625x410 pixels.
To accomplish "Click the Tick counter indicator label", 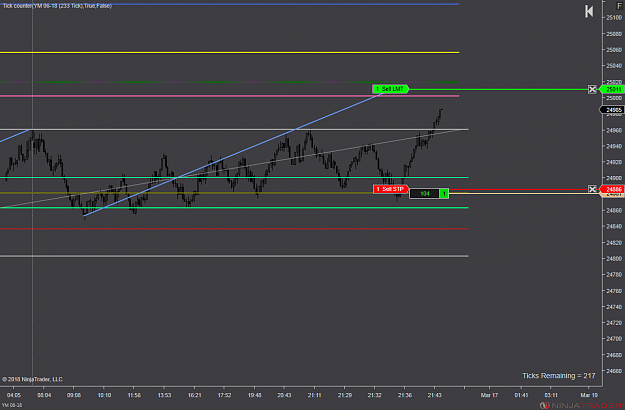I will [57, 6].
